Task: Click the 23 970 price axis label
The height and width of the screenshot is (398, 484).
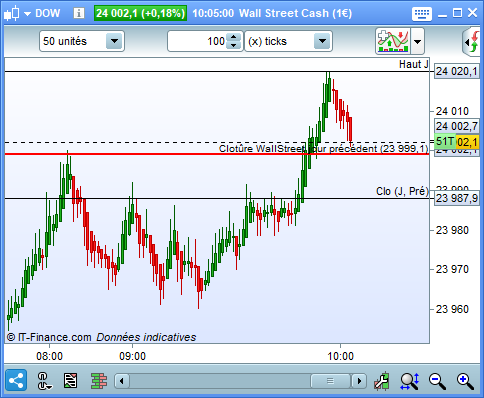Action: point(452,269)
